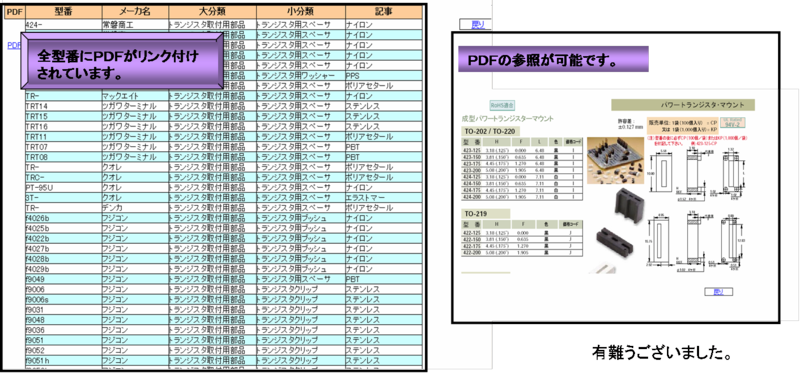
Task: Click the デンカ maker cell
Action: click(x=135, y=208)
